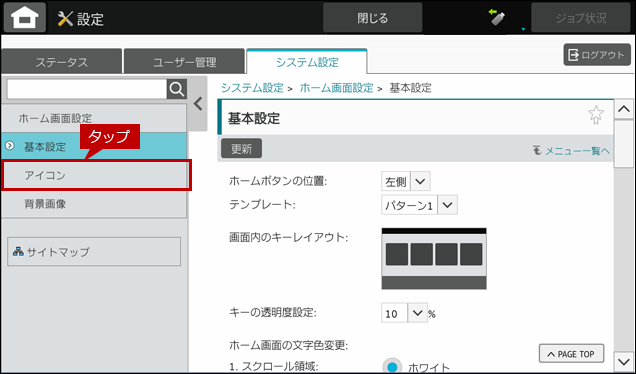Go to the home screen icon
Screen dimensions: 636x374
[x=24, y=18]
